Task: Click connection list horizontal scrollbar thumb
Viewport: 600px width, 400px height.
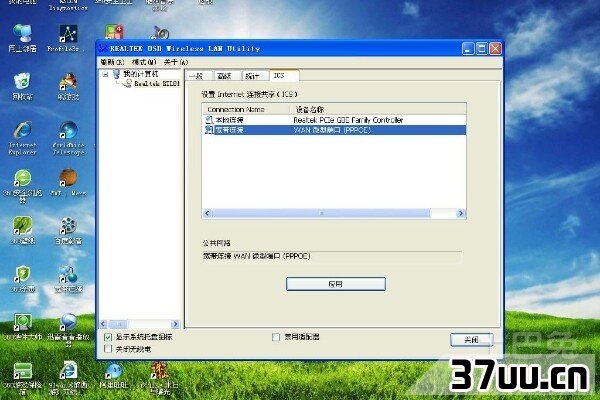Action: [321, 213]
